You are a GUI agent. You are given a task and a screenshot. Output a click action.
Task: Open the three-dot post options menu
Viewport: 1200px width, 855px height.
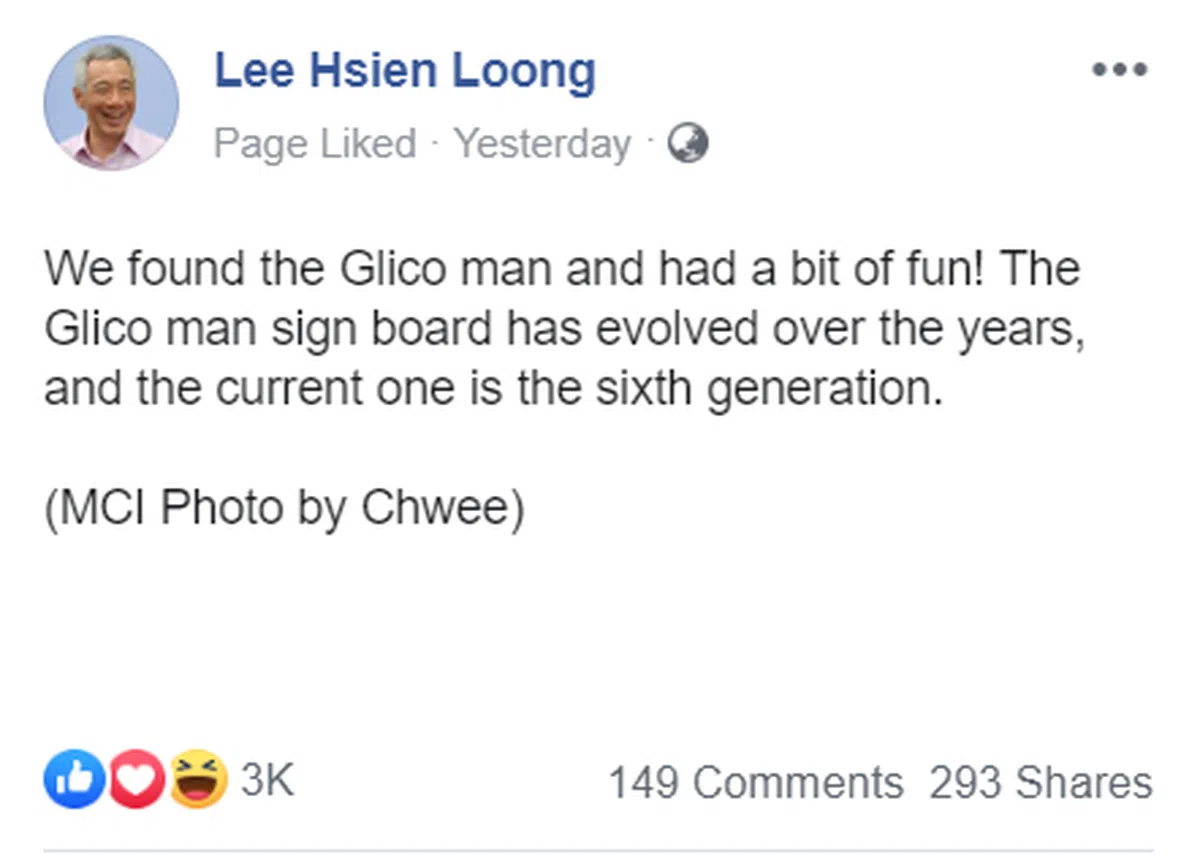tap(1119, 70)
